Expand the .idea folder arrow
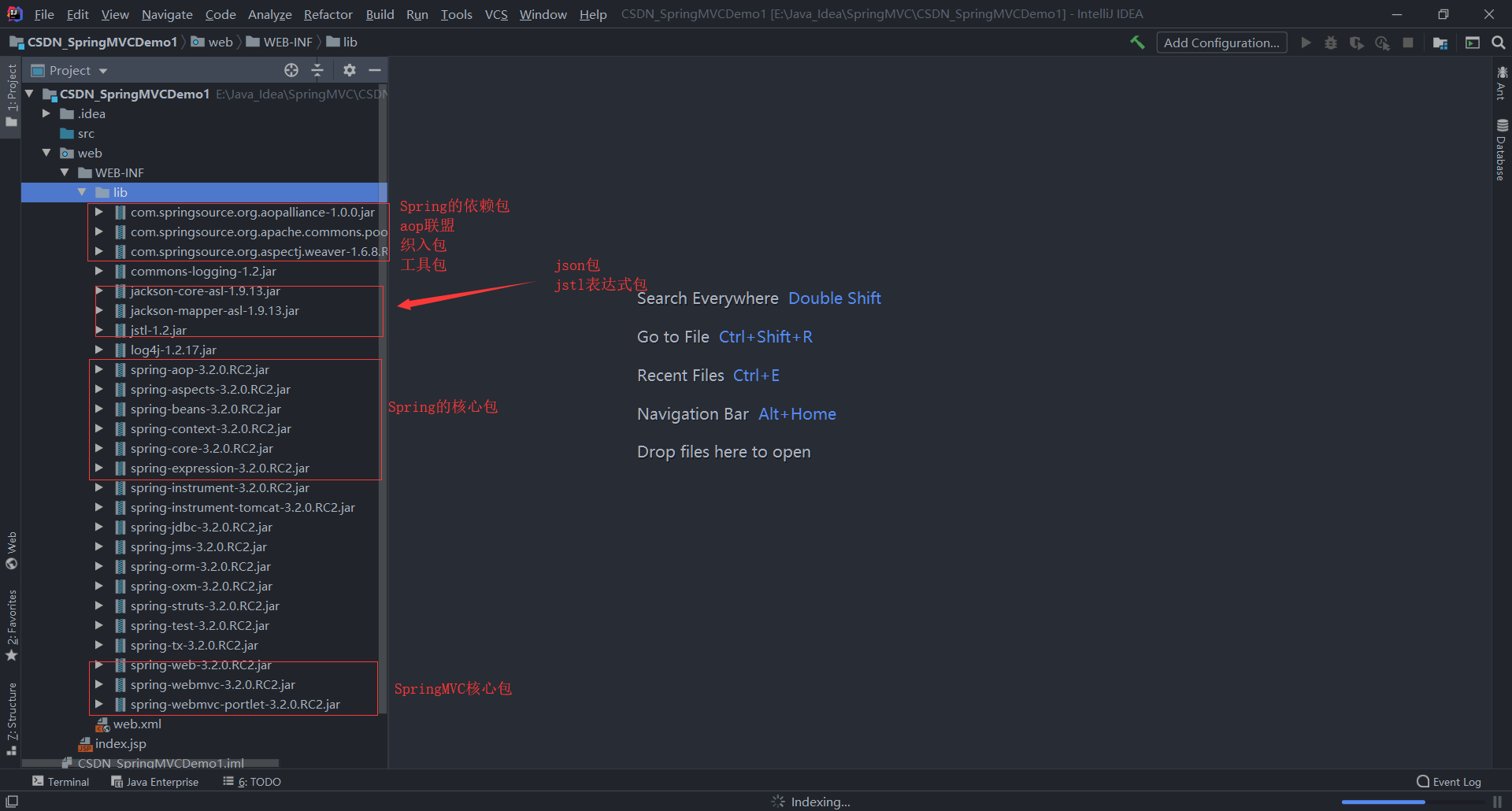Viewport: 1512px width, 811px height. [46, 113]
